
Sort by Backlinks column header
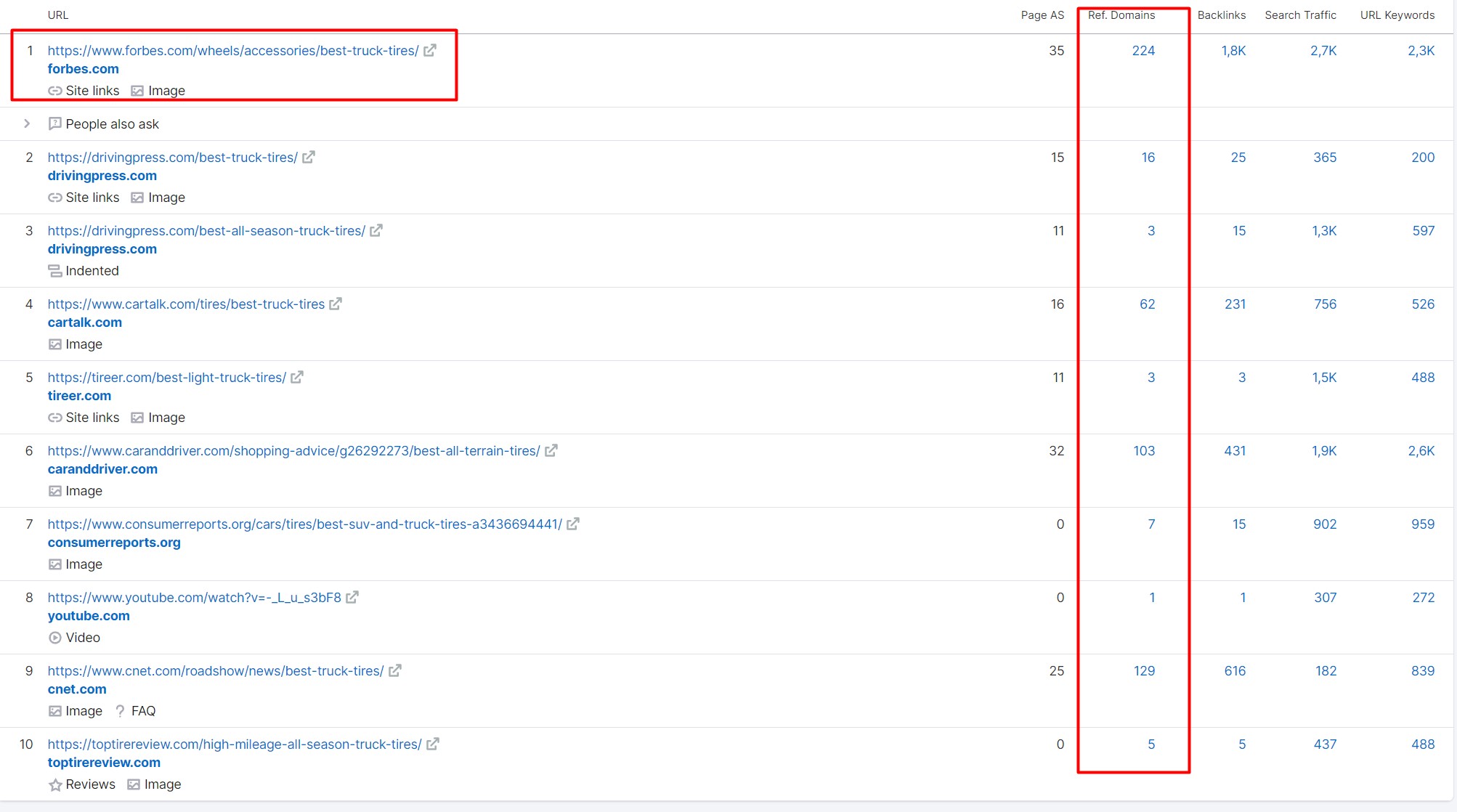pos(1222,15)
